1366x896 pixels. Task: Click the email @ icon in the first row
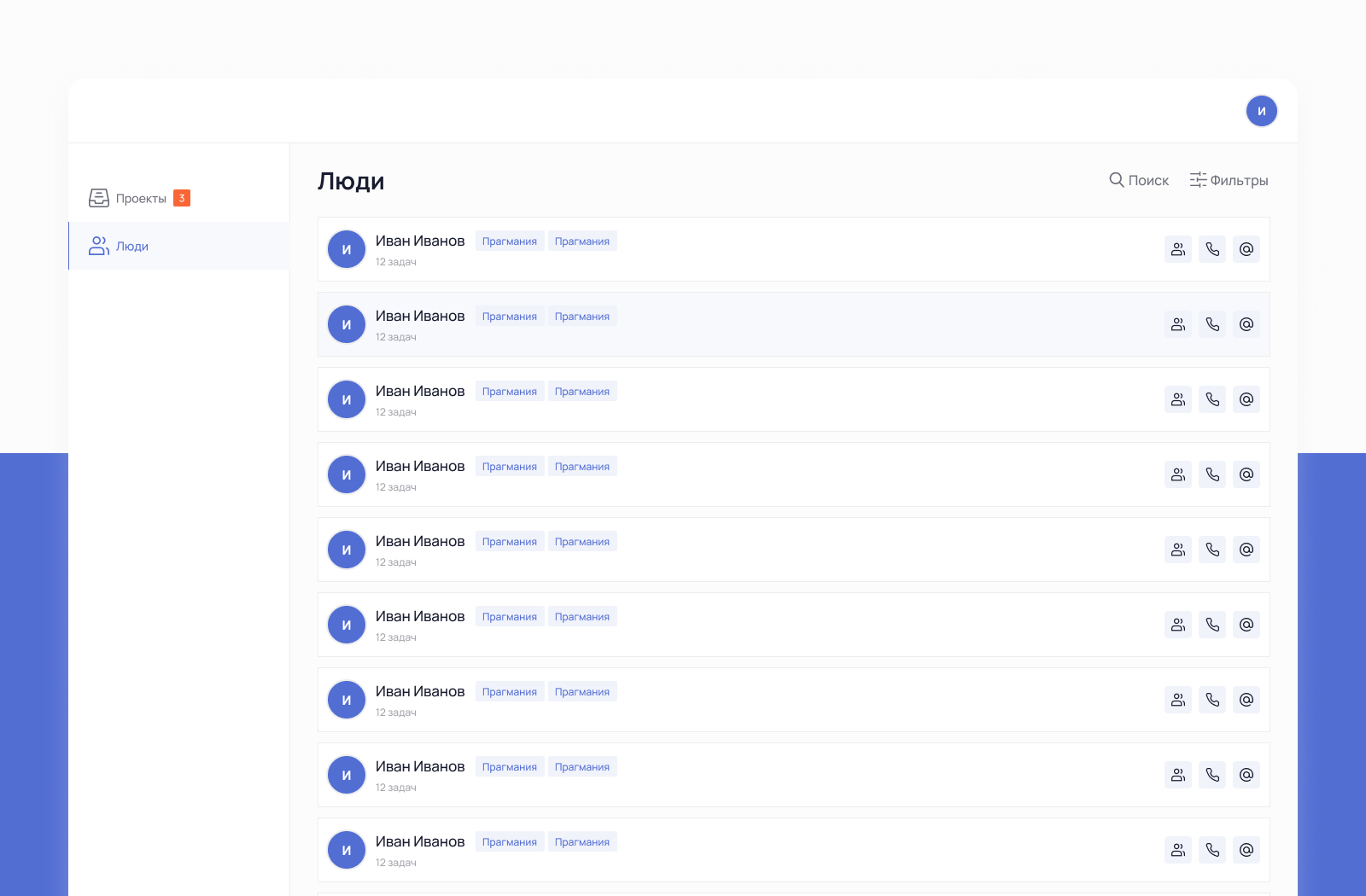1246,249
